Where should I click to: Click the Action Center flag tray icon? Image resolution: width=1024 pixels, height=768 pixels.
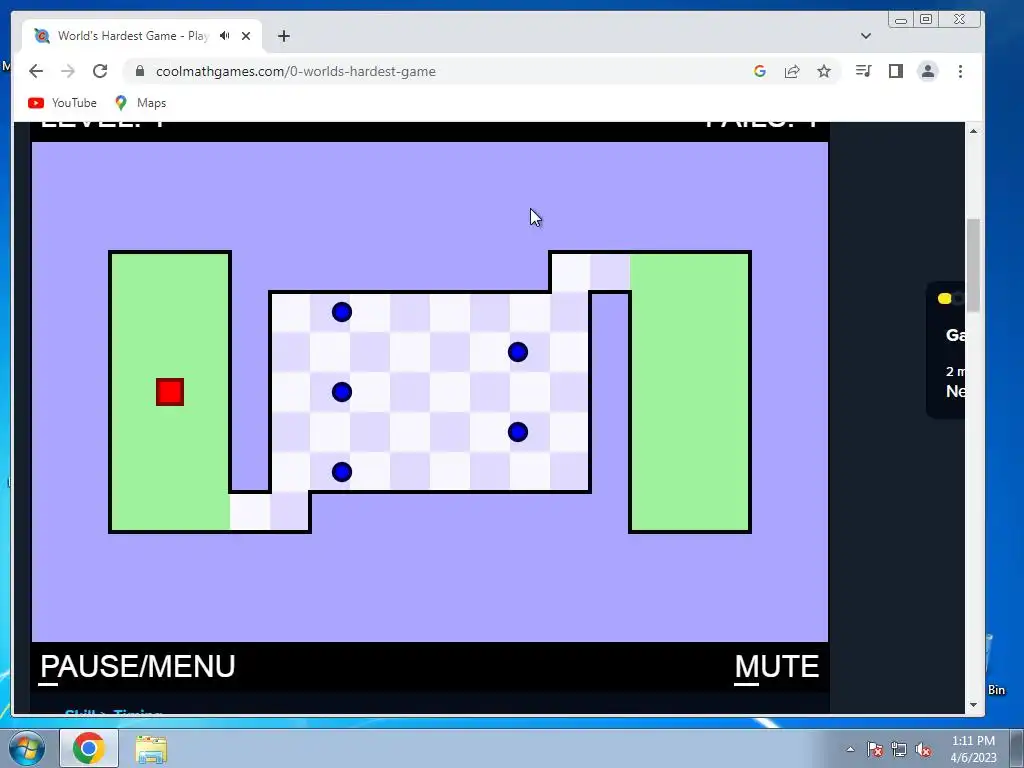tap(875, 750)
